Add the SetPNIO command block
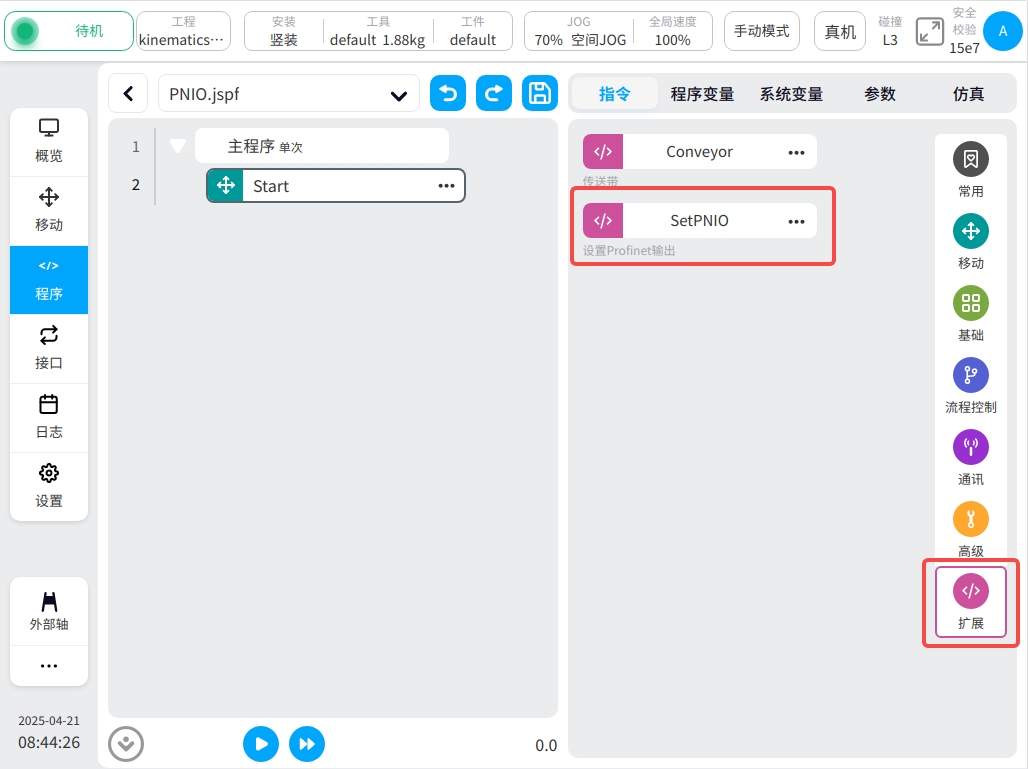Screen dimensions: 1028x769 click(699, 221)
